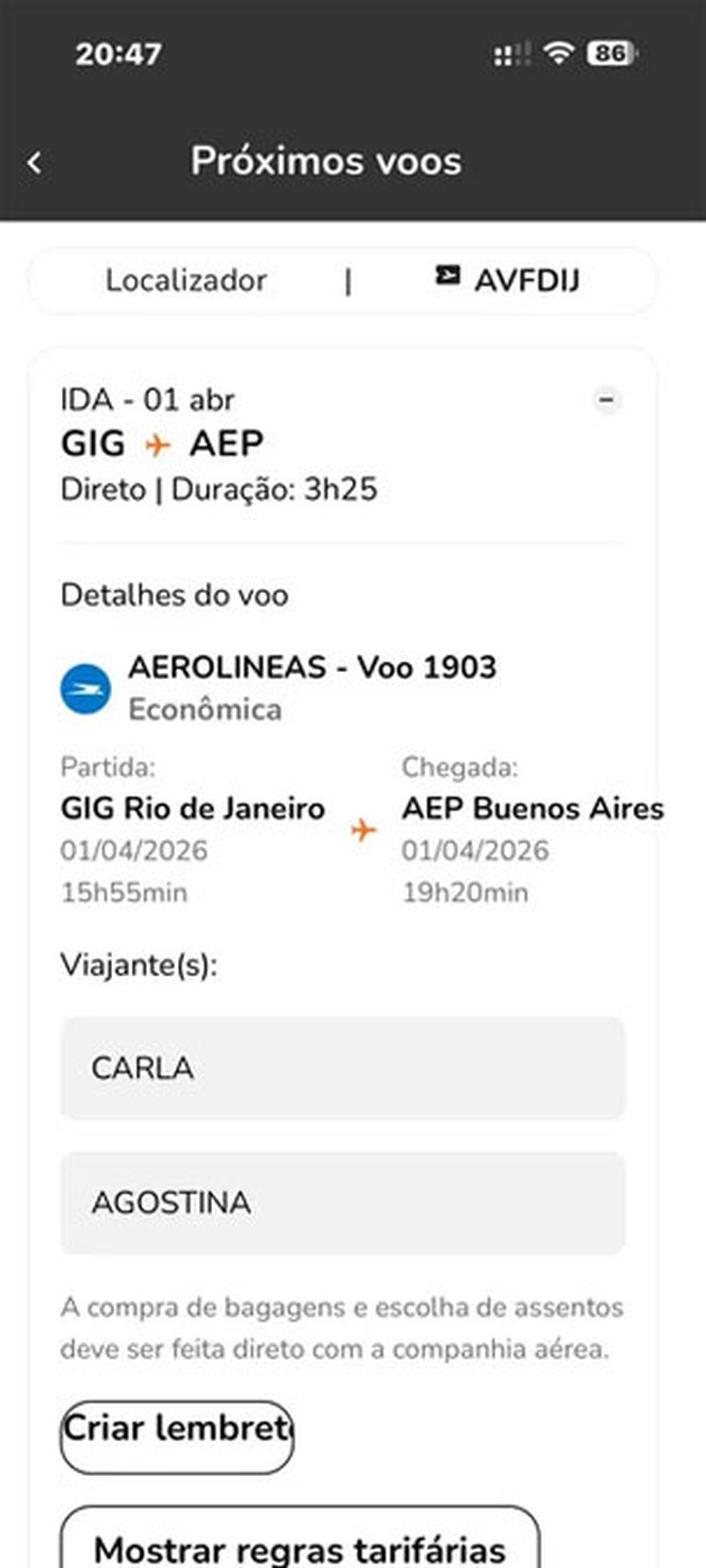Tap the Próximos voos title
706x1568 pixels.
(326, 161)
